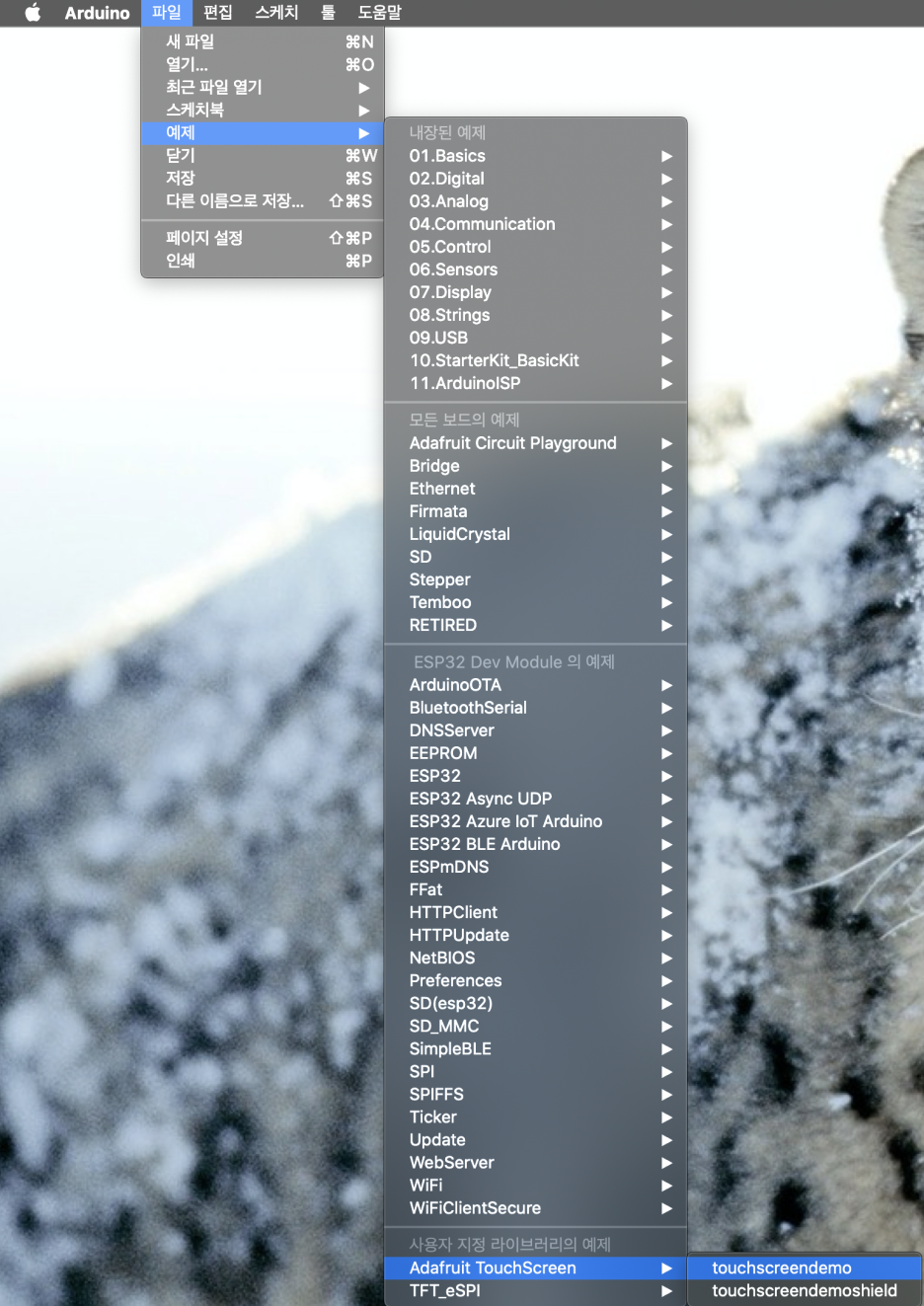
Task: Open the DNSServer examples submenu
Action: (x=536, y=730)
